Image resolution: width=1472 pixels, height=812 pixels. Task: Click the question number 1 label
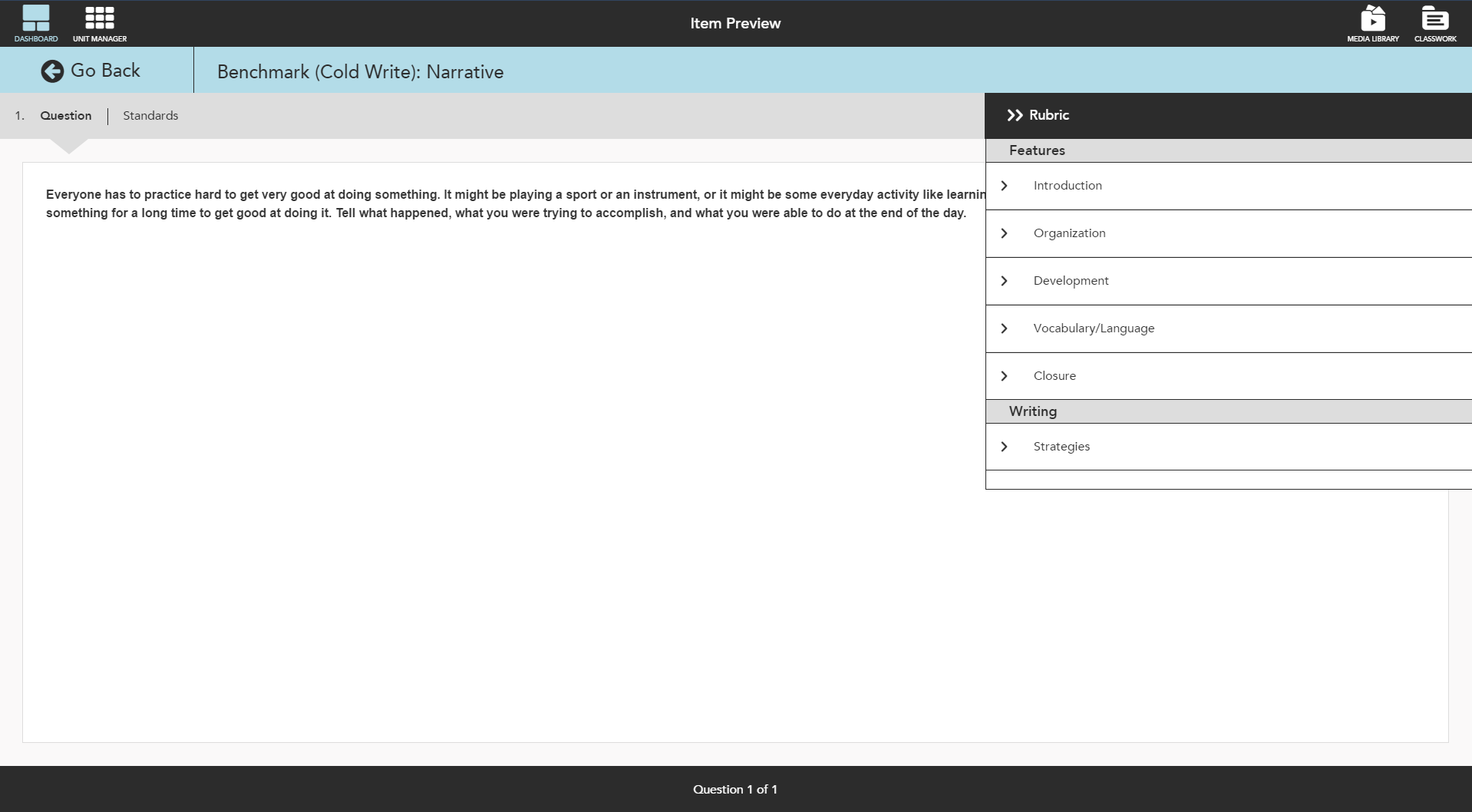20,116
